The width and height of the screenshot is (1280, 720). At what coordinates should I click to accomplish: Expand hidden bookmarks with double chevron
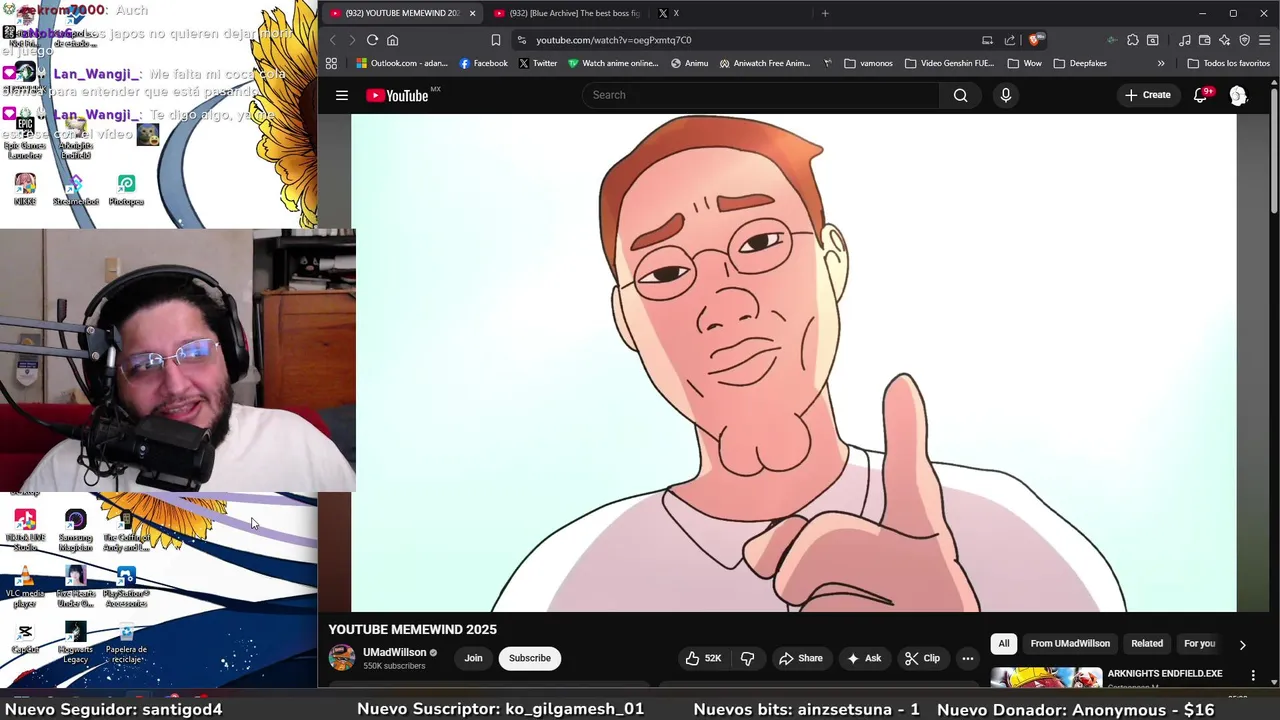[x=1161, y=63]
